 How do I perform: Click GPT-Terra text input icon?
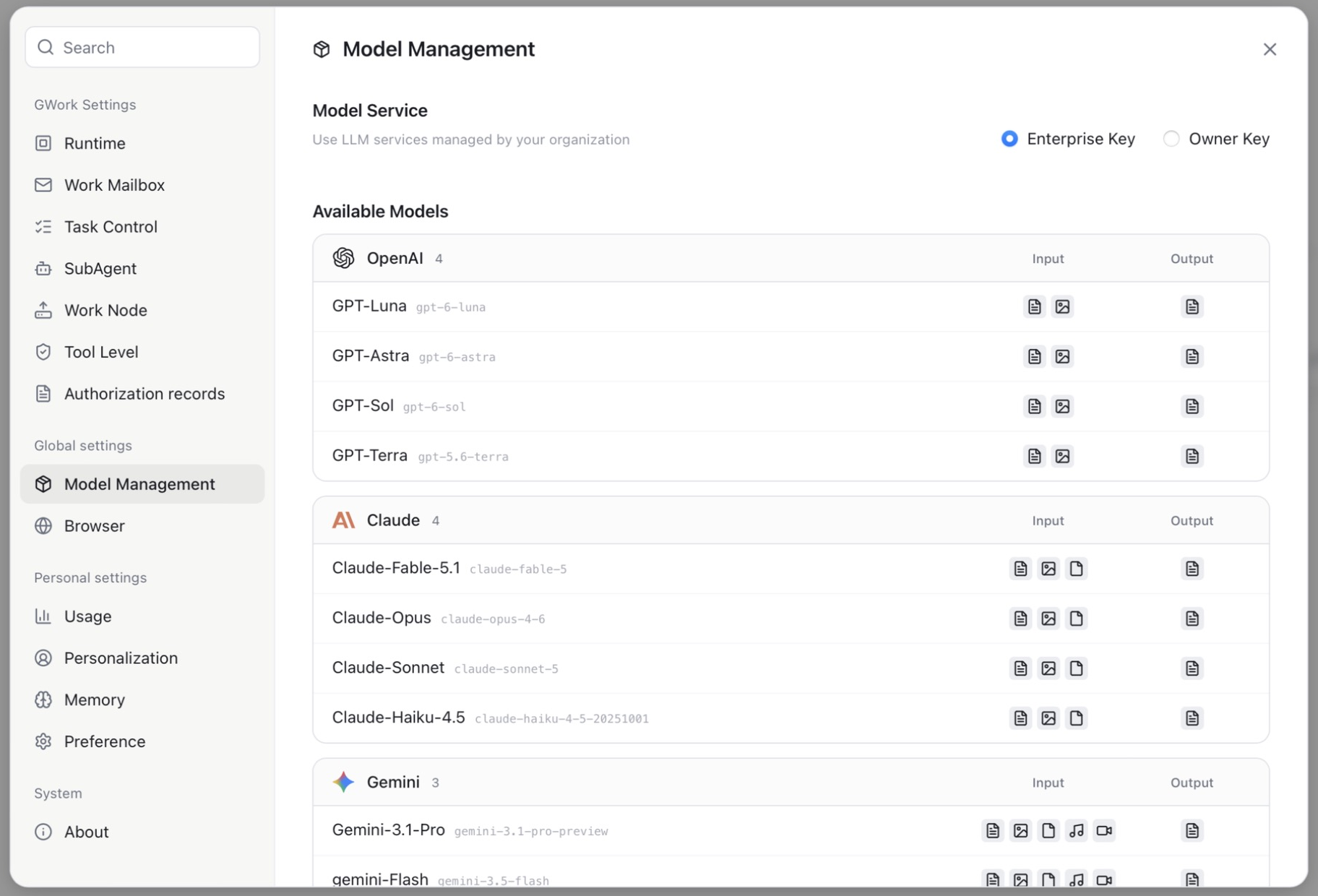click(1035, 456)
